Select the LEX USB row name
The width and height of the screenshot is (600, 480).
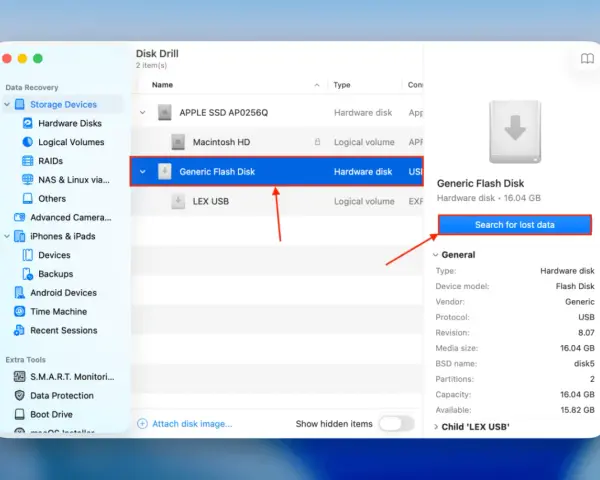211,201
